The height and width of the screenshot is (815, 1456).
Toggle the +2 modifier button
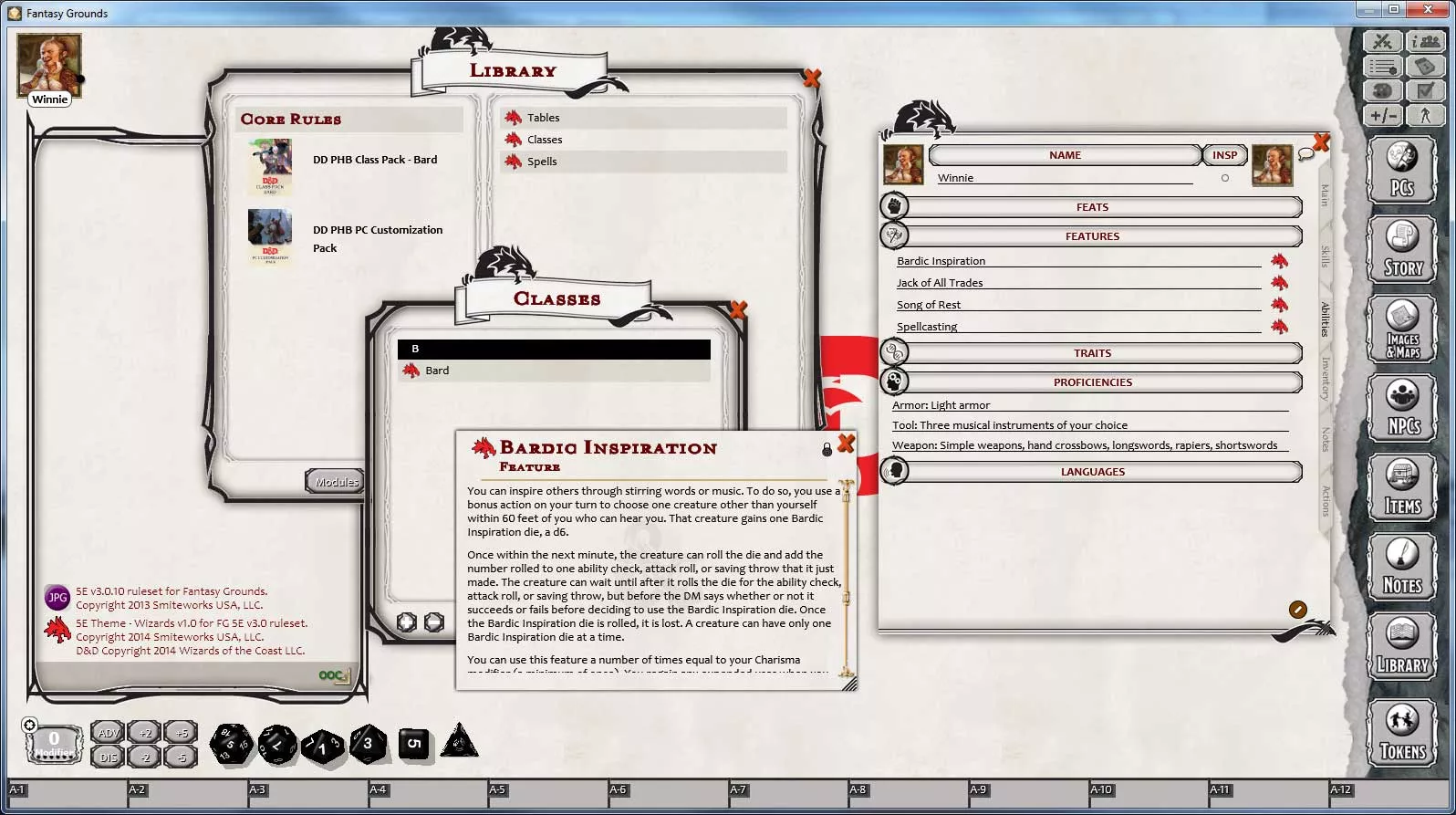pos(144,733)
